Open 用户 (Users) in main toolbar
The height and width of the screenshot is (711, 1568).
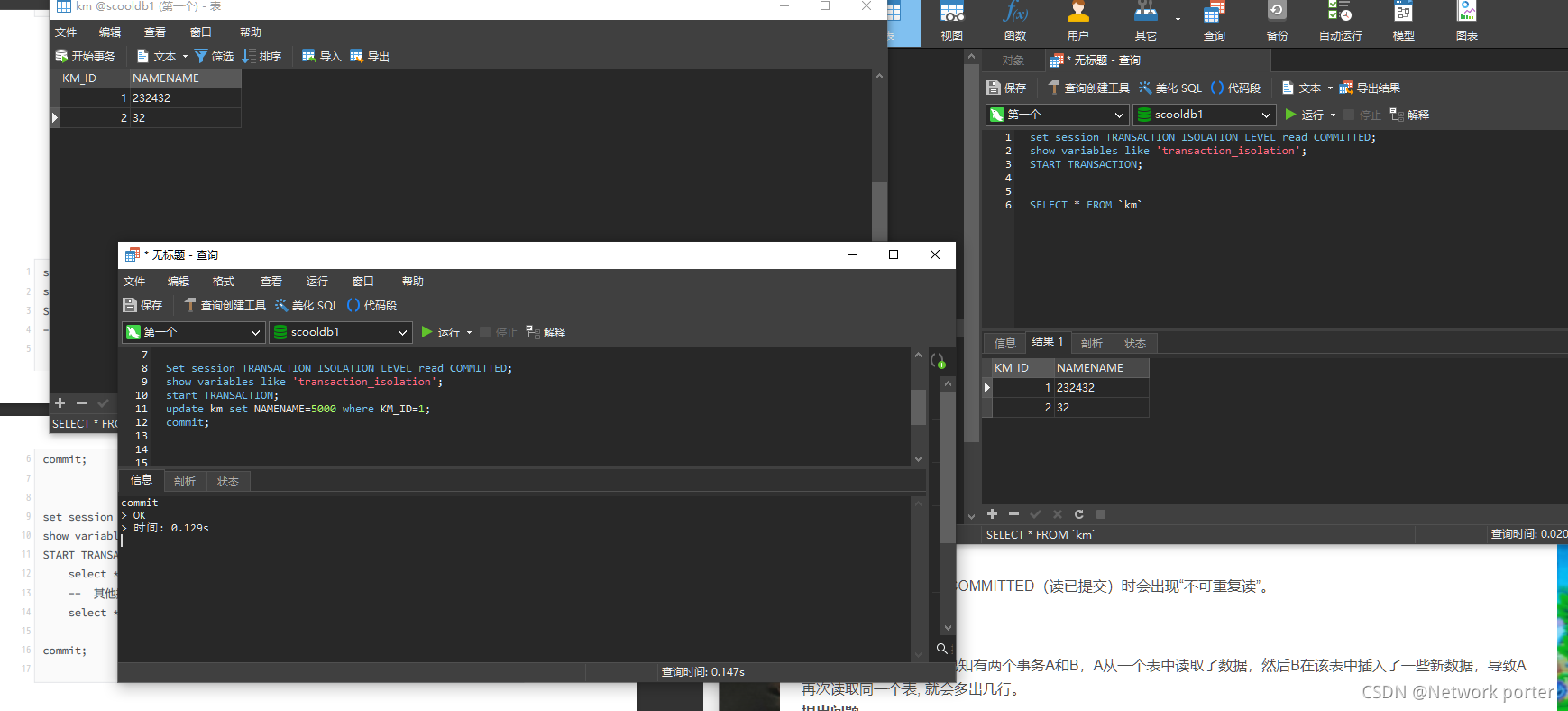(x=1077, y=22)
